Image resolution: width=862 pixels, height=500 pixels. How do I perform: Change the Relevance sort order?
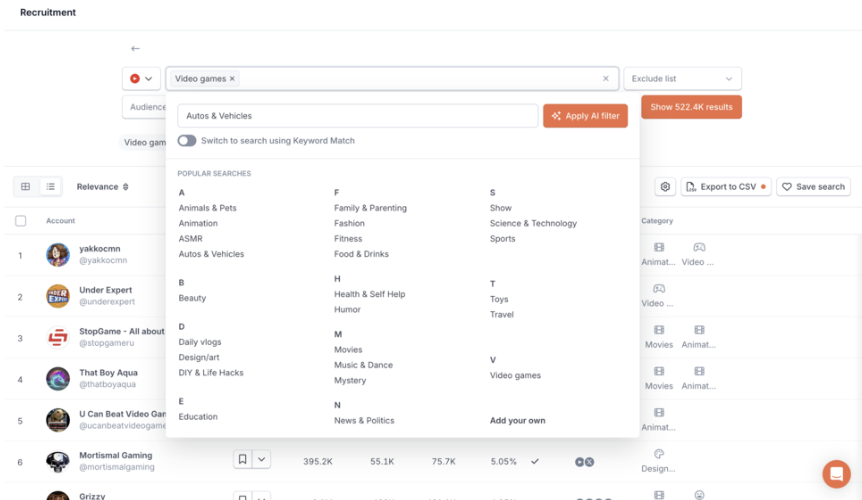pos(102,187)
